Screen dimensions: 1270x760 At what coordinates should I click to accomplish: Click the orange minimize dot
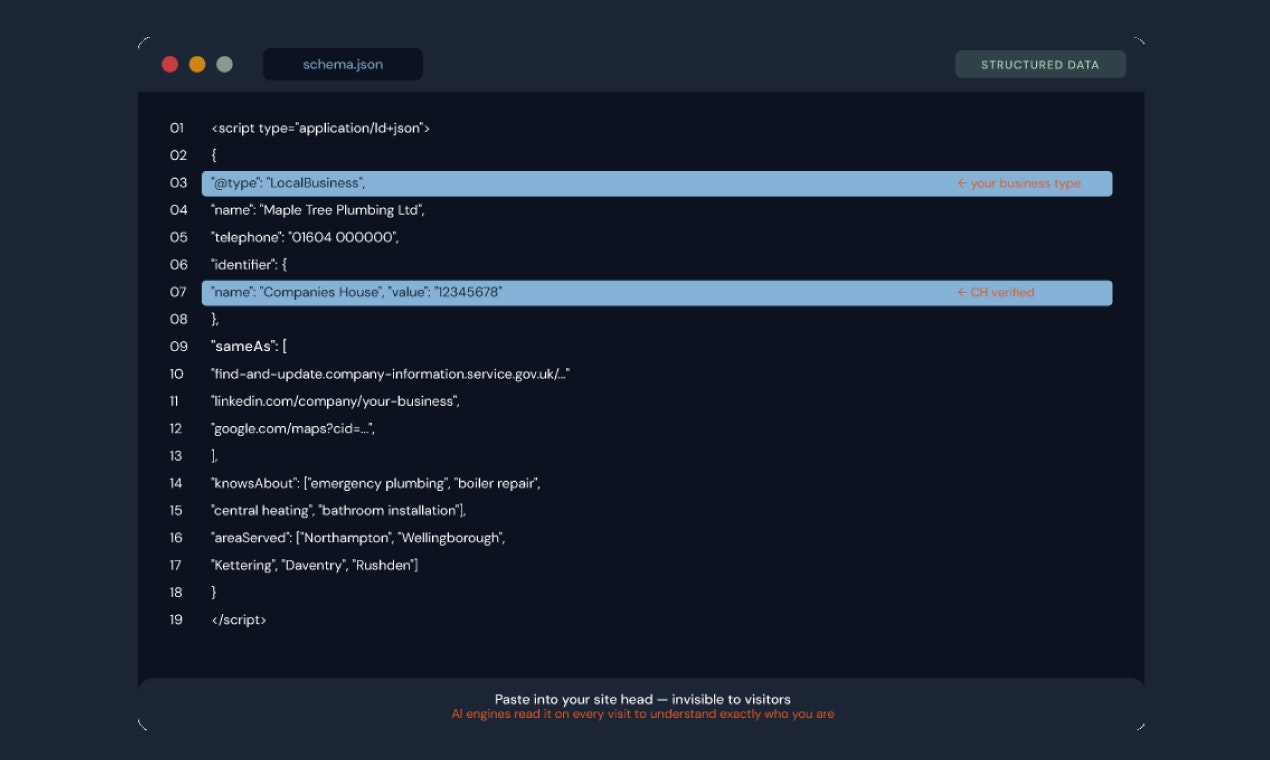point(197,64)
